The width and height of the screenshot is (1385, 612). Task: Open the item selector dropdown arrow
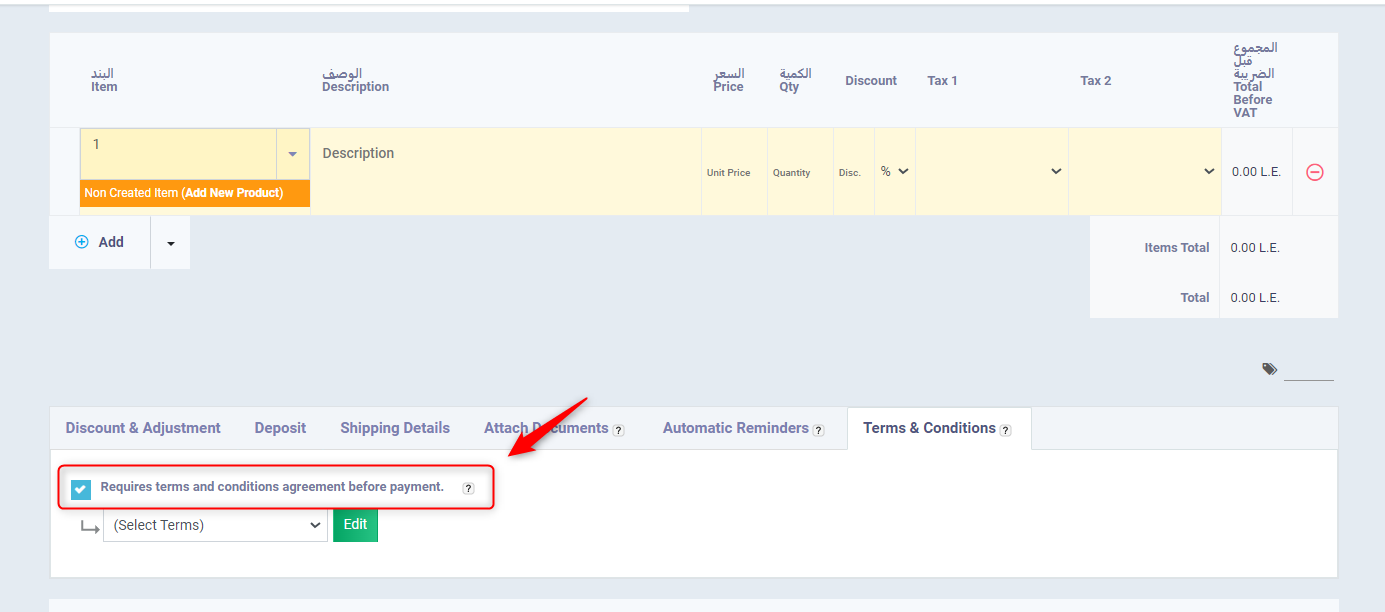292,154
